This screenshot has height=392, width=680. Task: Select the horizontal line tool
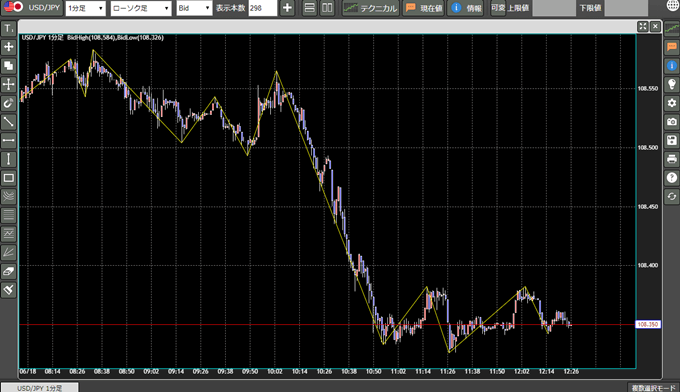(x=8, y=140)
